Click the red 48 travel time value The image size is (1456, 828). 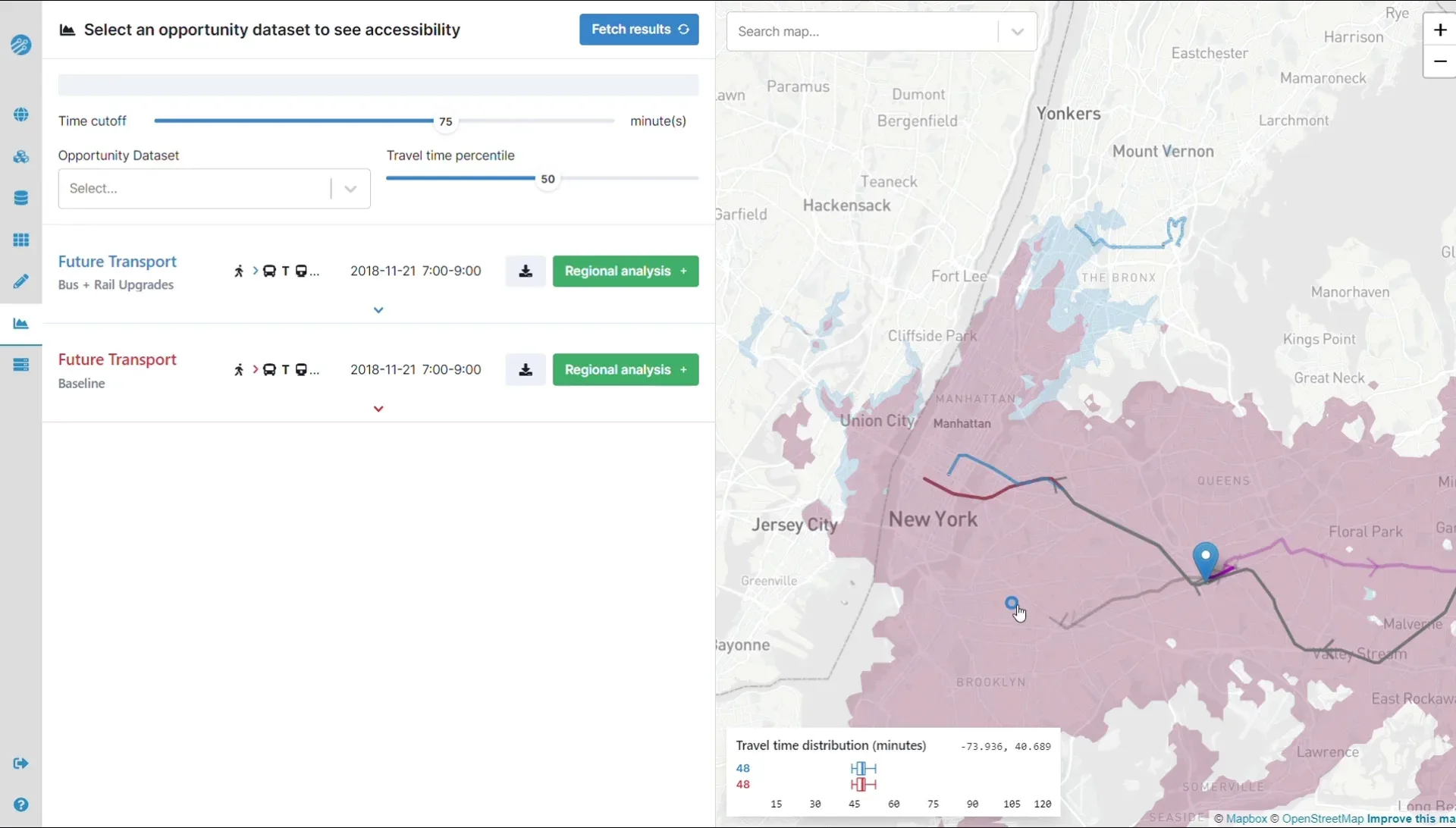743,785
